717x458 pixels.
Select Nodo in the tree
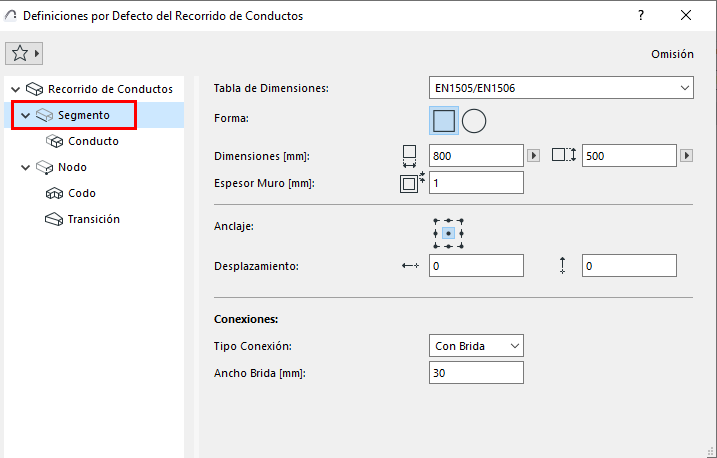pos(73,167)
